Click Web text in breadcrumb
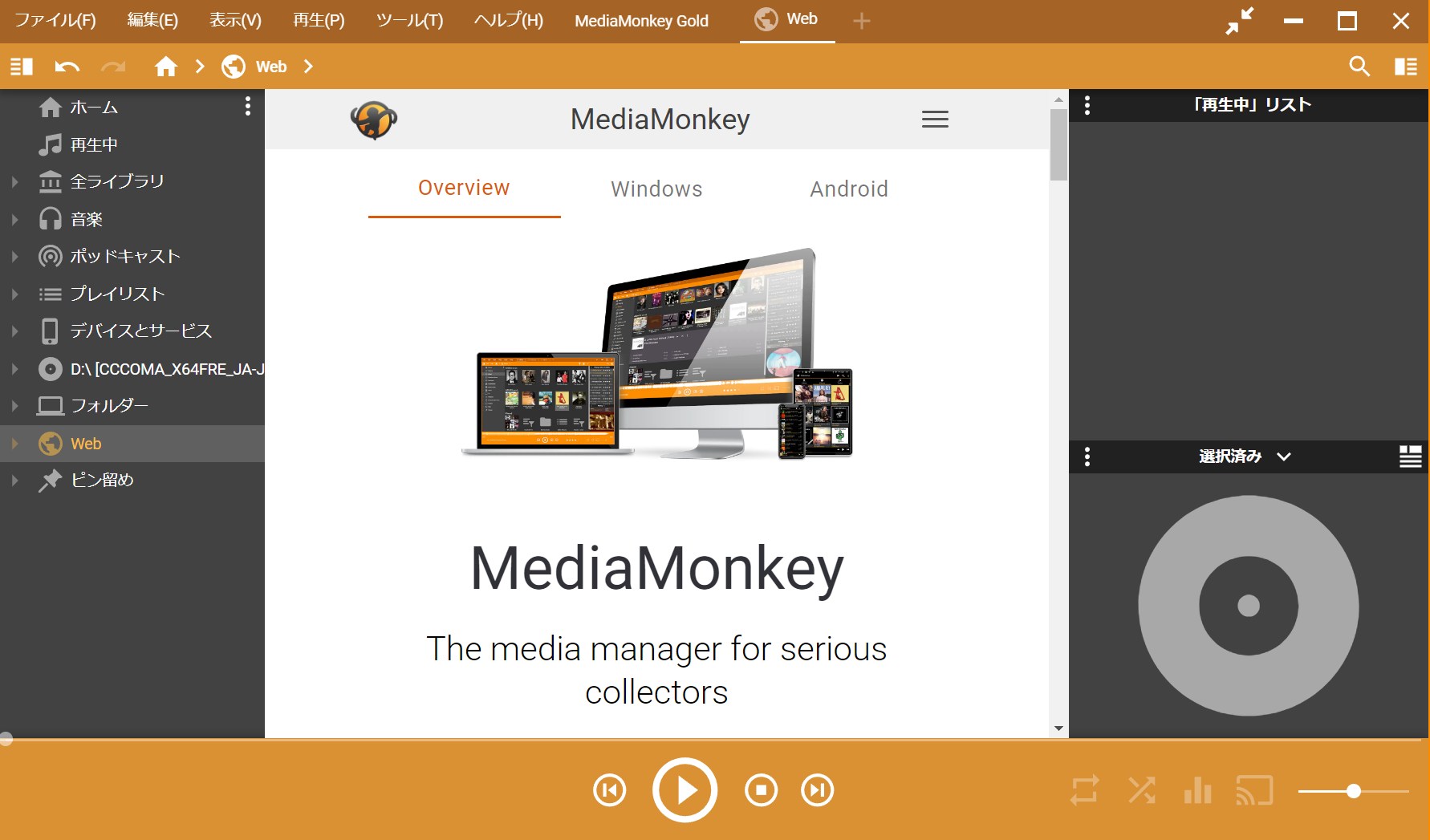The height and width of the screenshot is (840, 1430). point(271,67)
